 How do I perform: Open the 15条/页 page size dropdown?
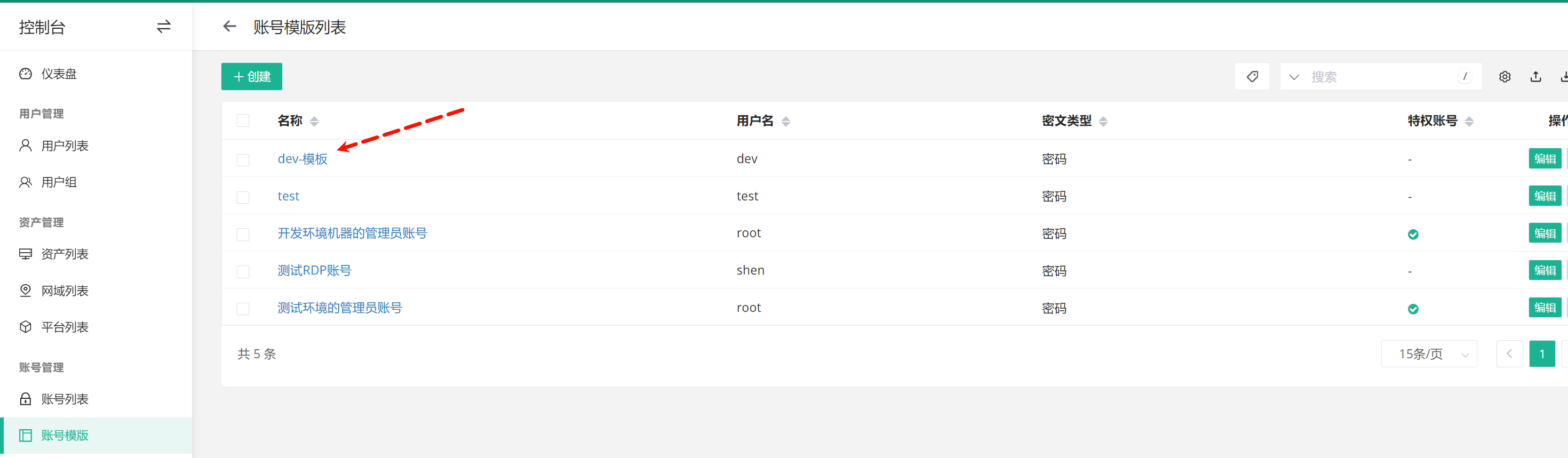[x=1429, y=354]
